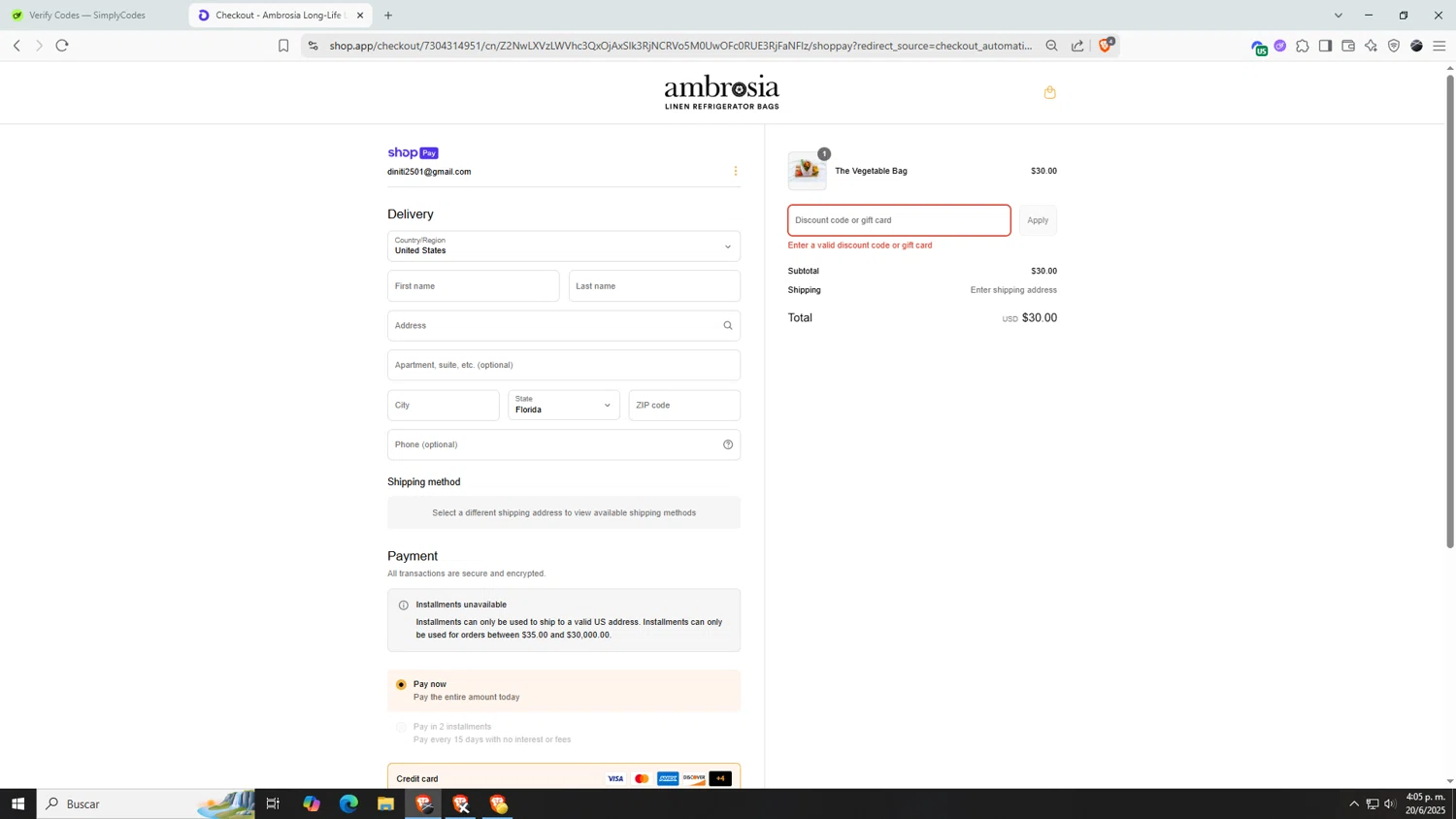
Task: Click into the Address field
Action: tap(564, 325)
